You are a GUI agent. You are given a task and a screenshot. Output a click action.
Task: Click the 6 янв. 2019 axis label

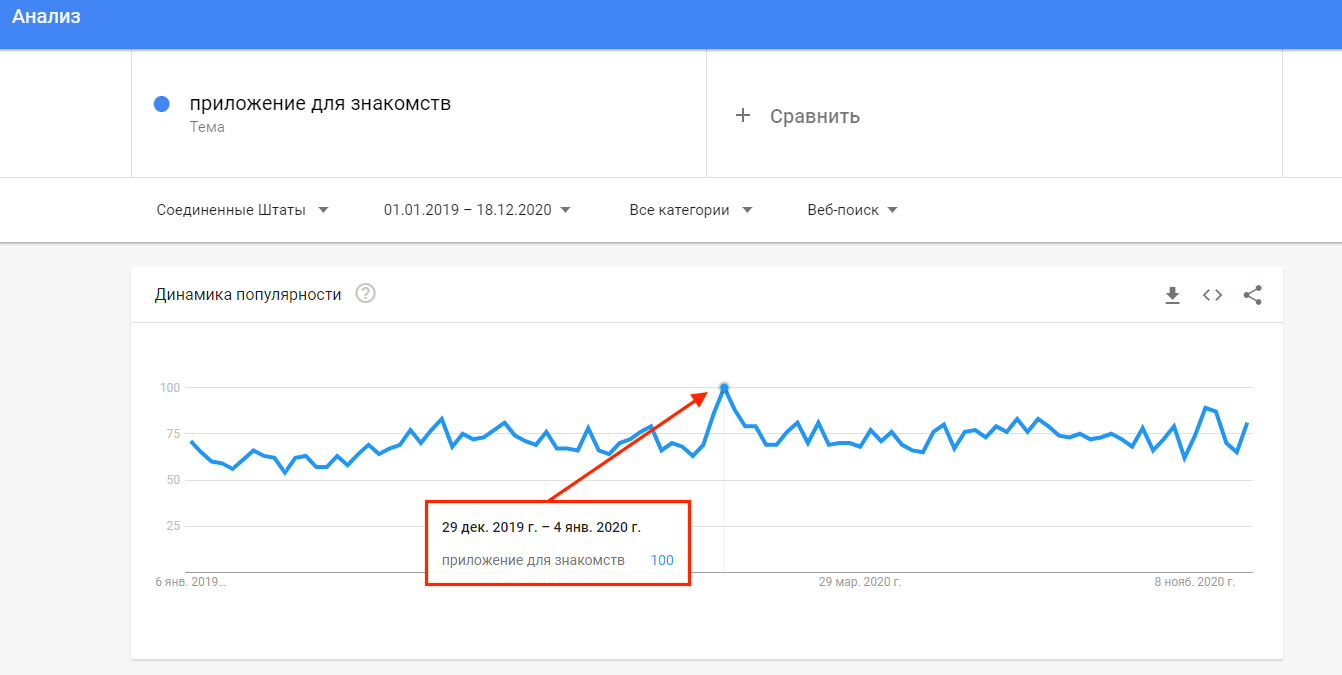[191, 582]
